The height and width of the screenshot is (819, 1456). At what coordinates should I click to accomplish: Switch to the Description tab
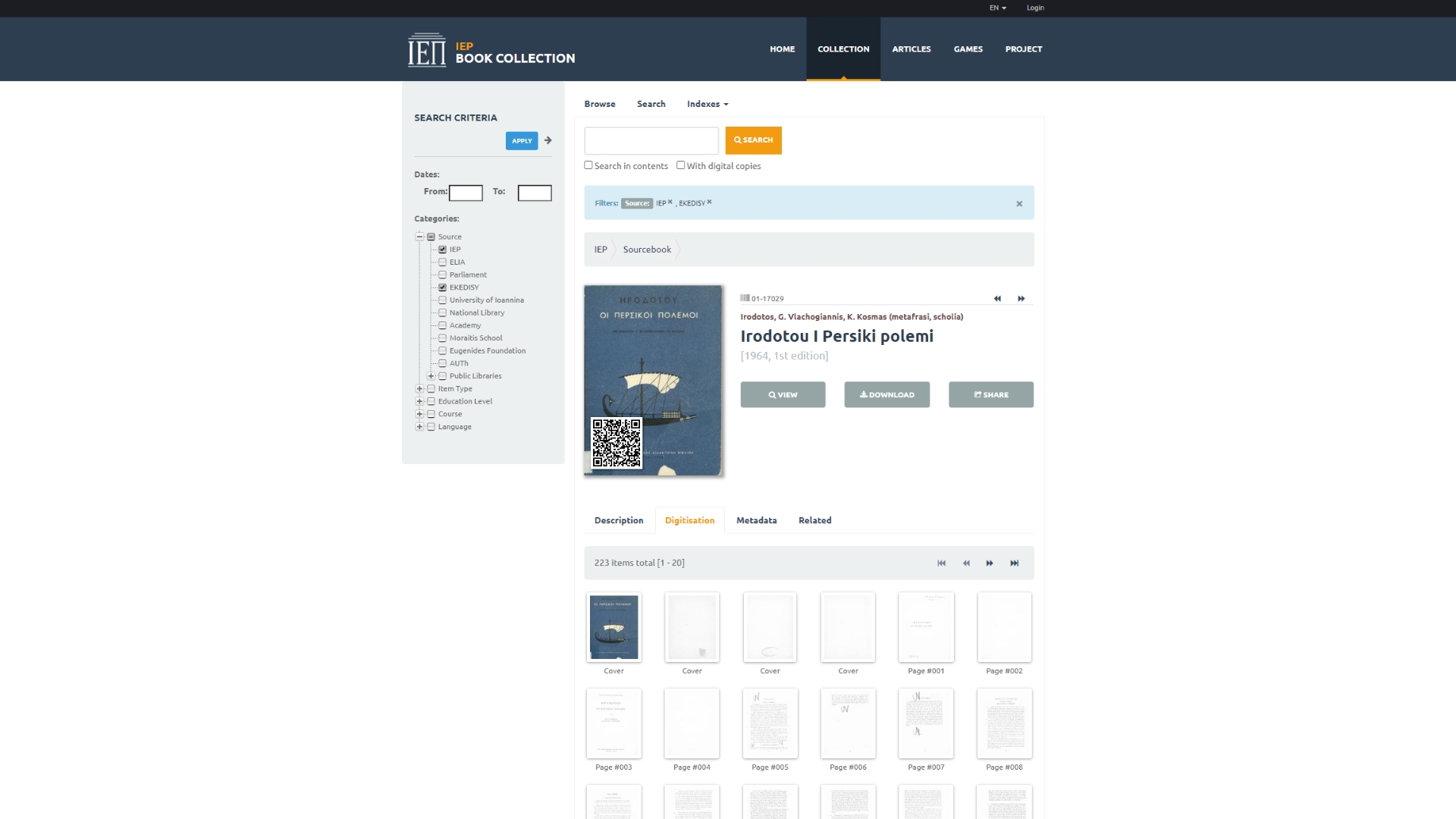(619, 520)
